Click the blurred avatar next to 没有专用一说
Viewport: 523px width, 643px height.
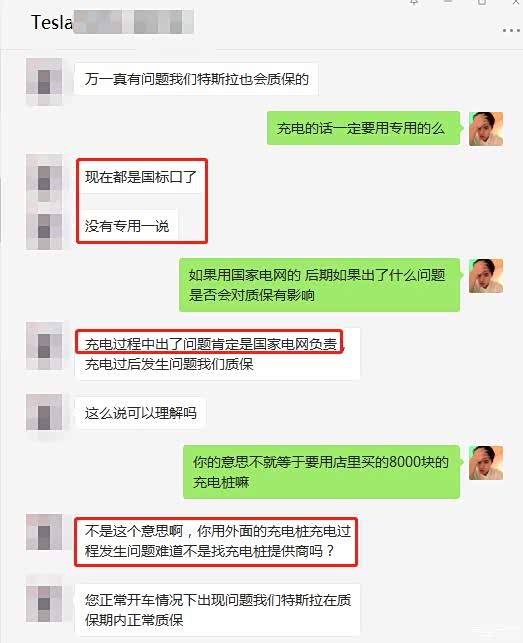(x=44, y=226)
